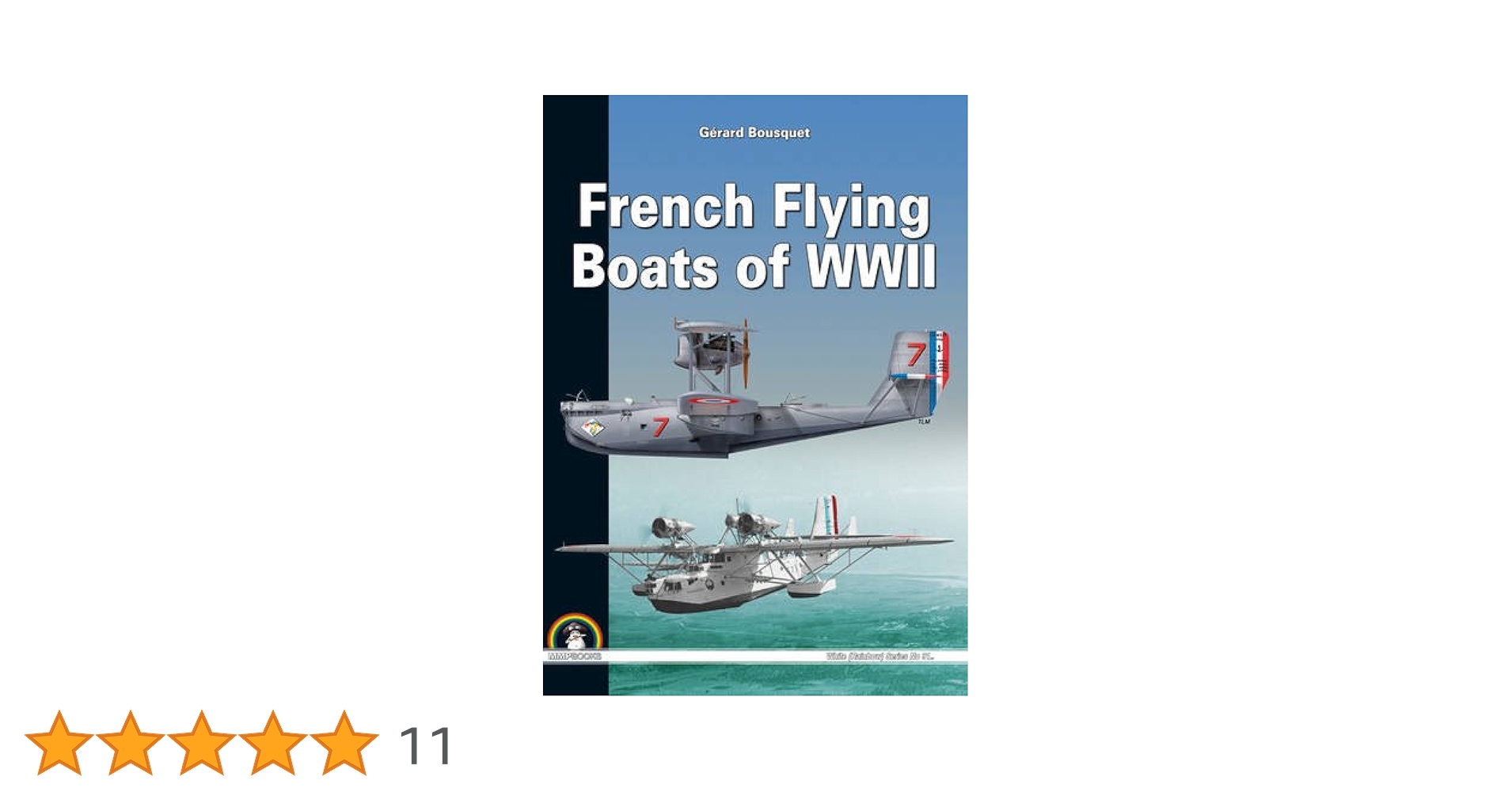
Task: Click the author name Gérard Bousquet
Action: tap(754, 132)
